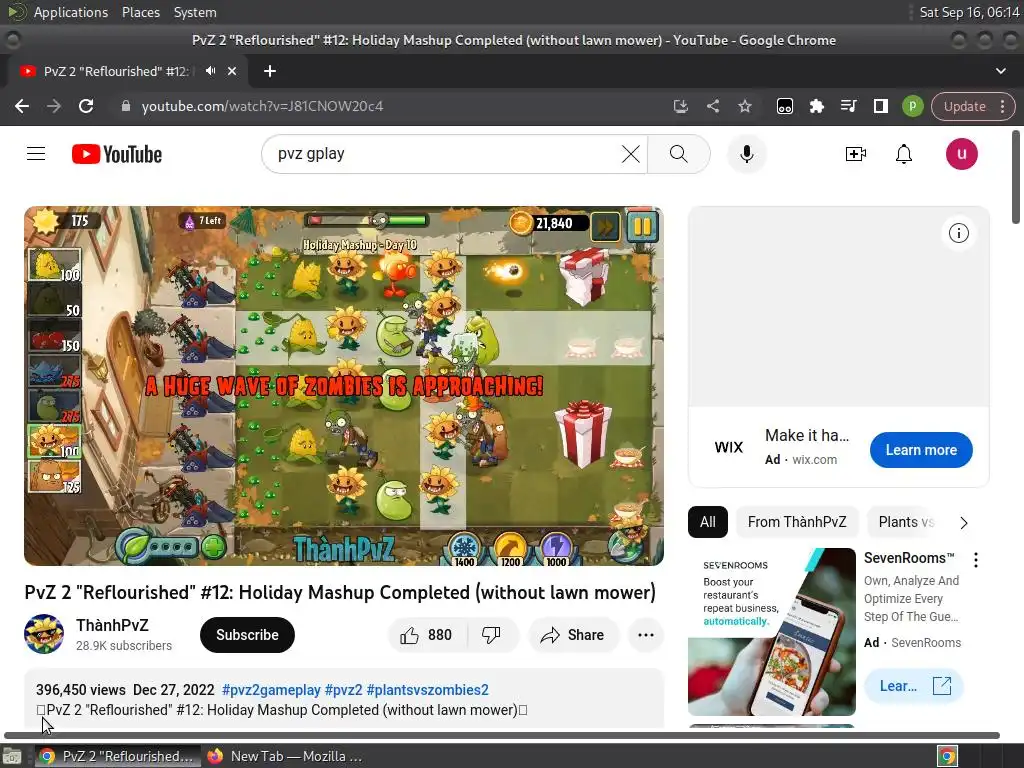Click the clock showing Sat Sep 16
1024x768 pixels.
pos(969,12)
